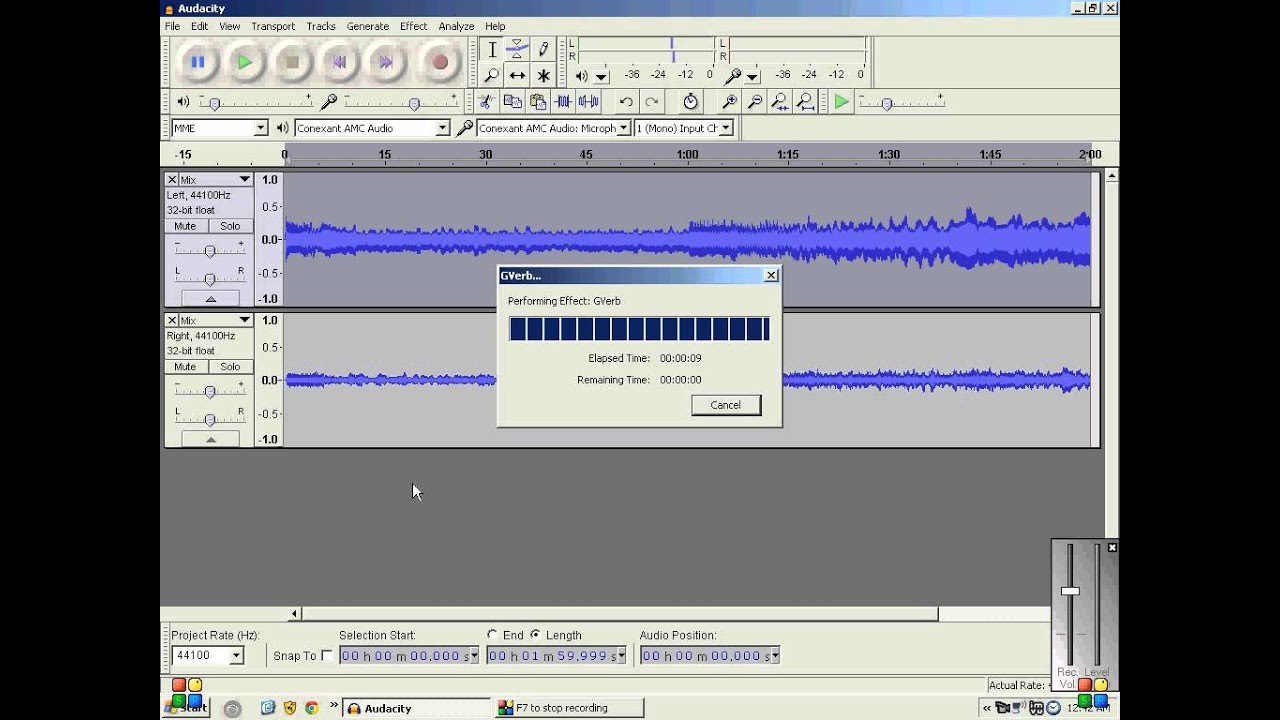Click the Record button
The height and width of the screenshot is (720, 1280).
coord(440,62)
